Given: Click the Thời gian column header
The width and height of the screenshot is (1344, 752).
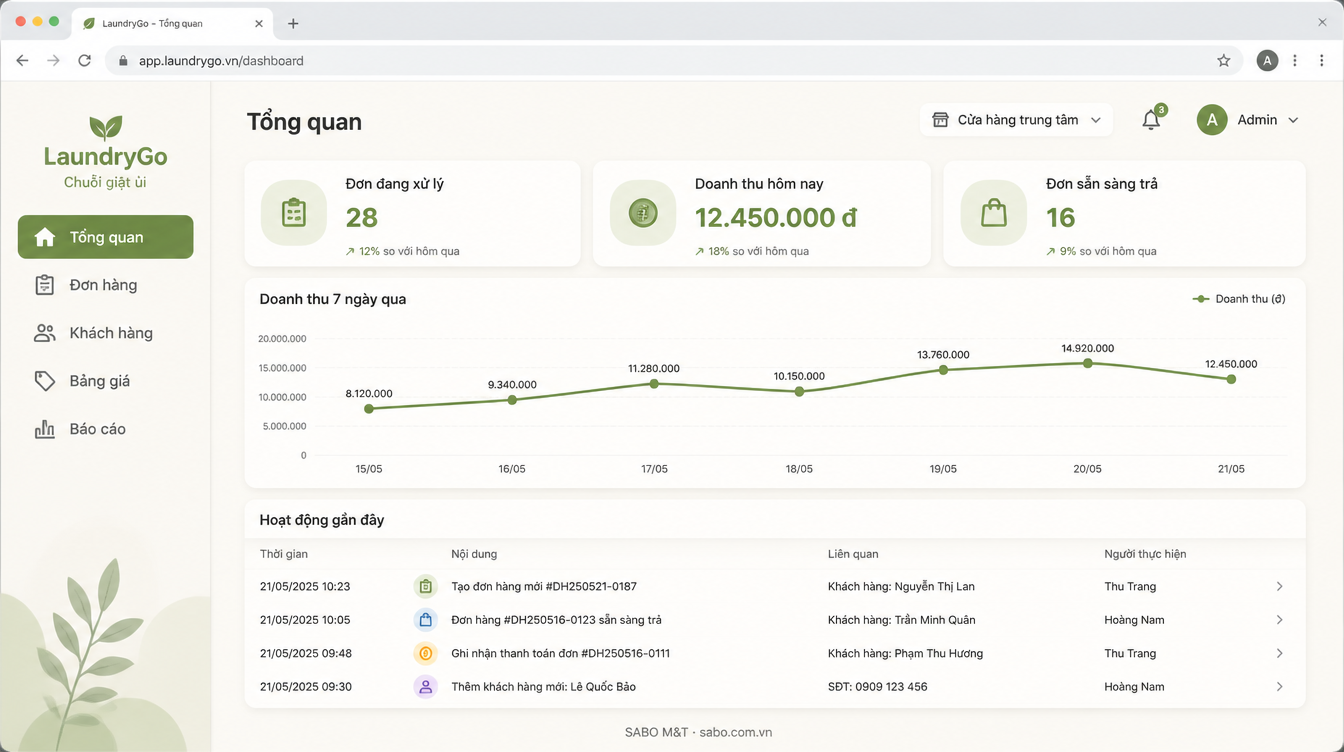Looking at the screenshot, I should 284,554.
